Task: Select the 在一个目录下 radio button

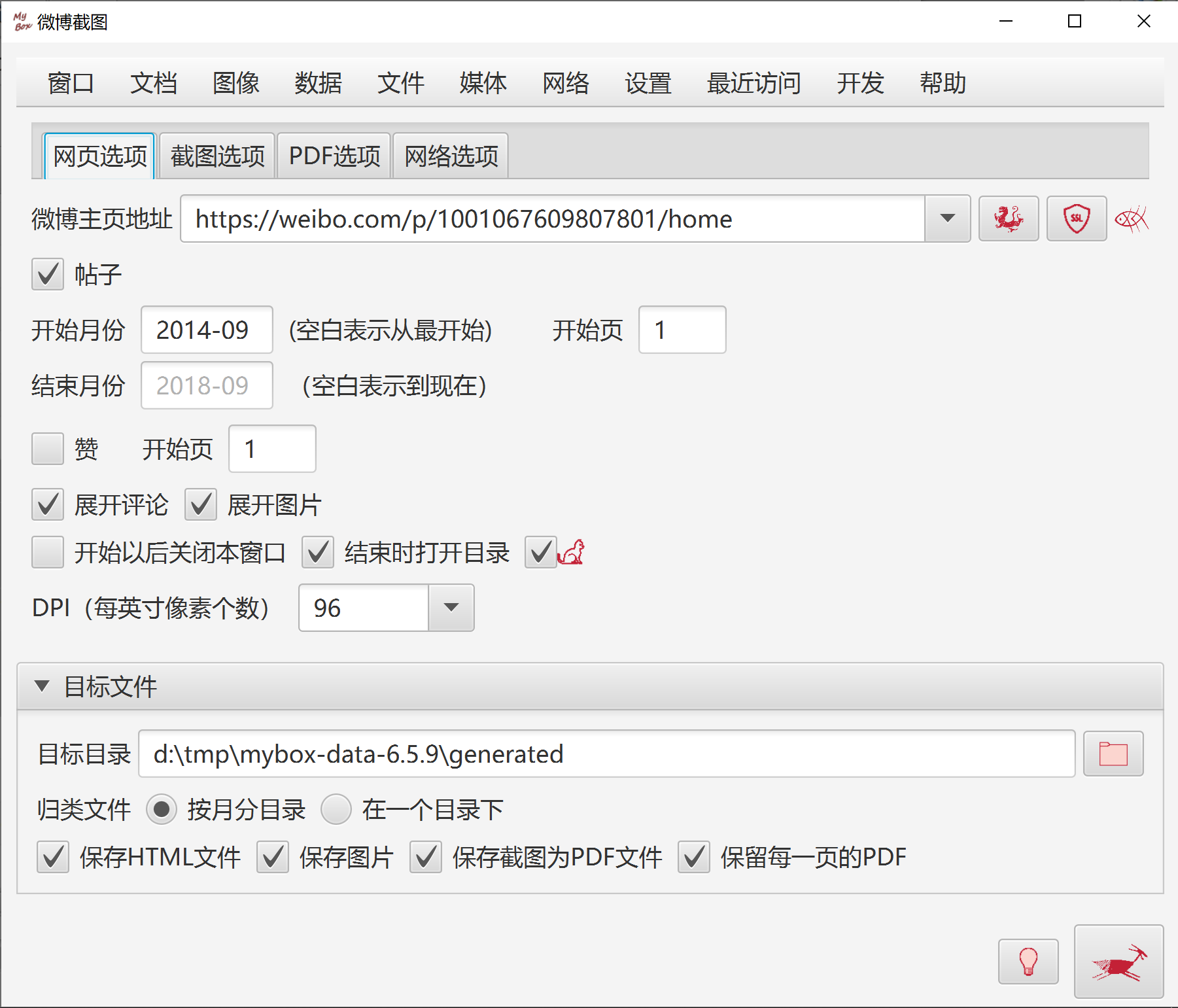Action: [x=336, y=809]
